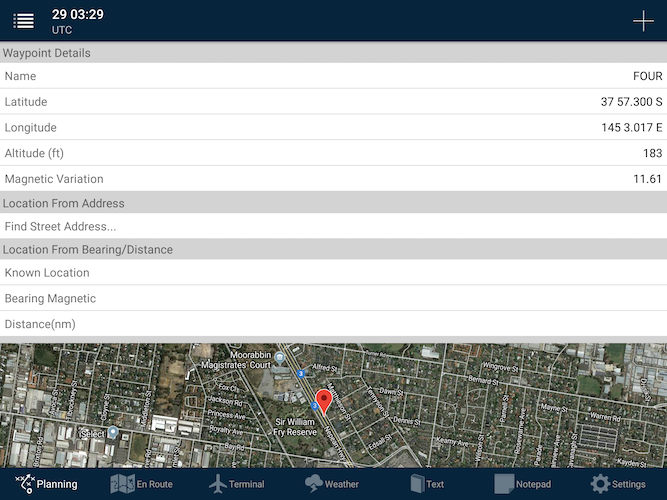Click the Sir William Fry Reserve label
Viewport: 667px width, 500px height.
coord(295,427)
